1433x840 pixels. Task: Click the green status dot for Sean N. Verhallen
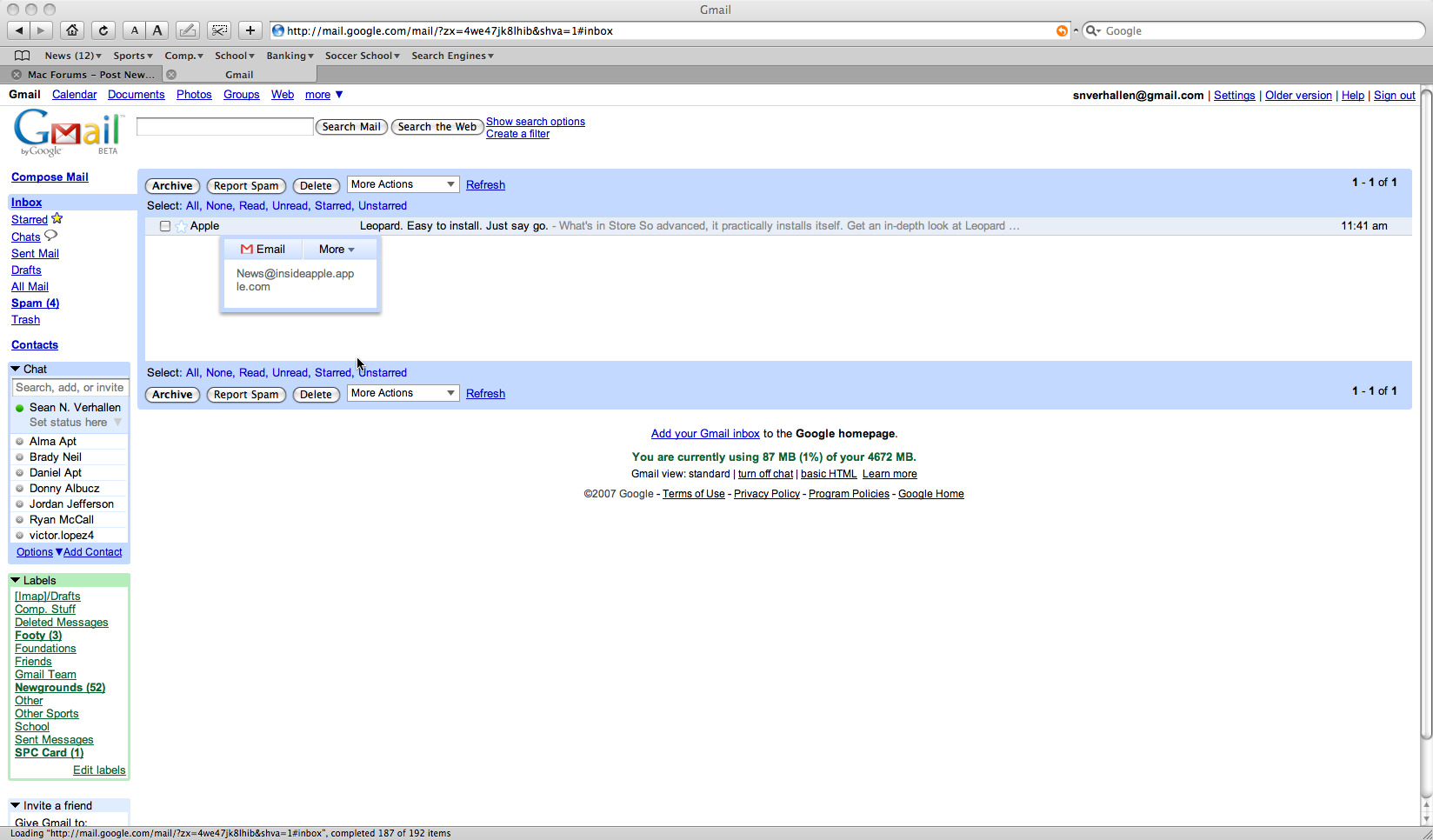point(19,408)
